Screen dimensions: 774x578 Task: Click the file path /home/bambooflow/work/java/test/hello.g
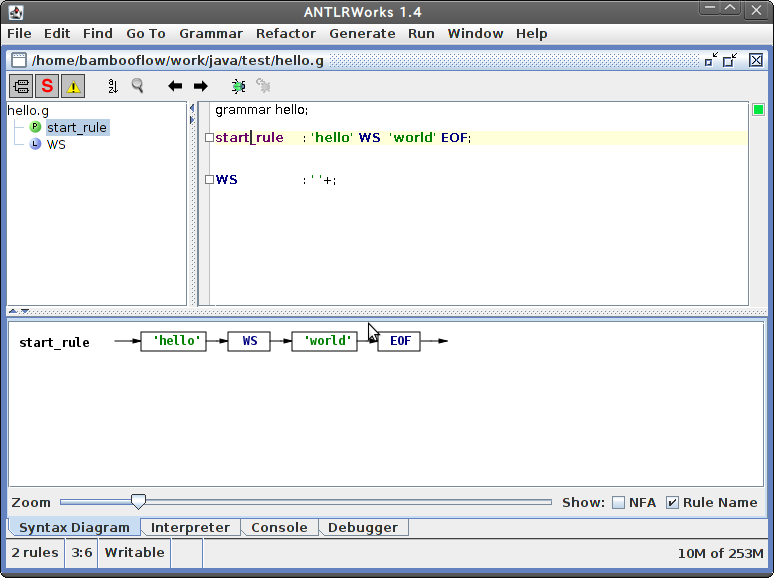(x=178, y=60)
